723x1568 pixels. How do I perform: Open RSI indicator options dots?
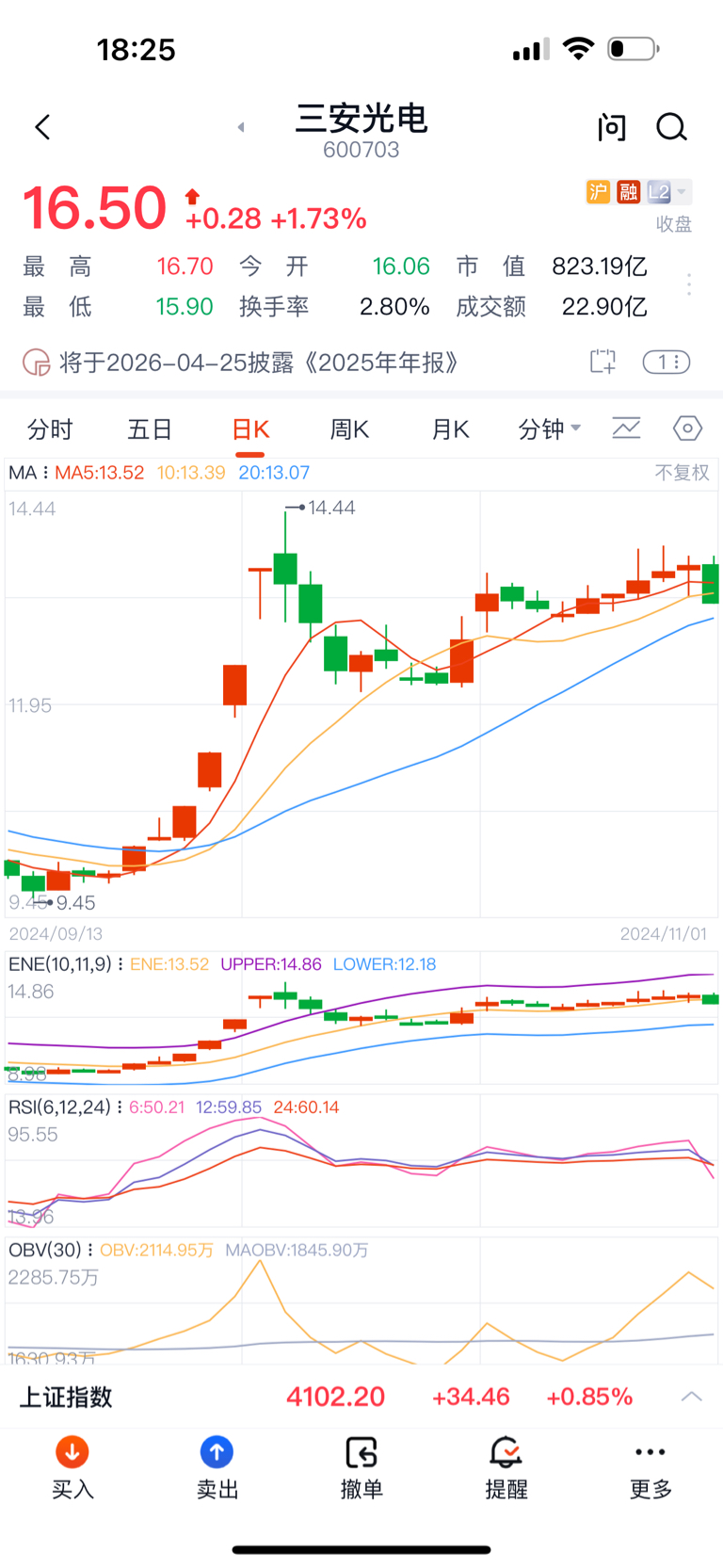coord(120,1107)
